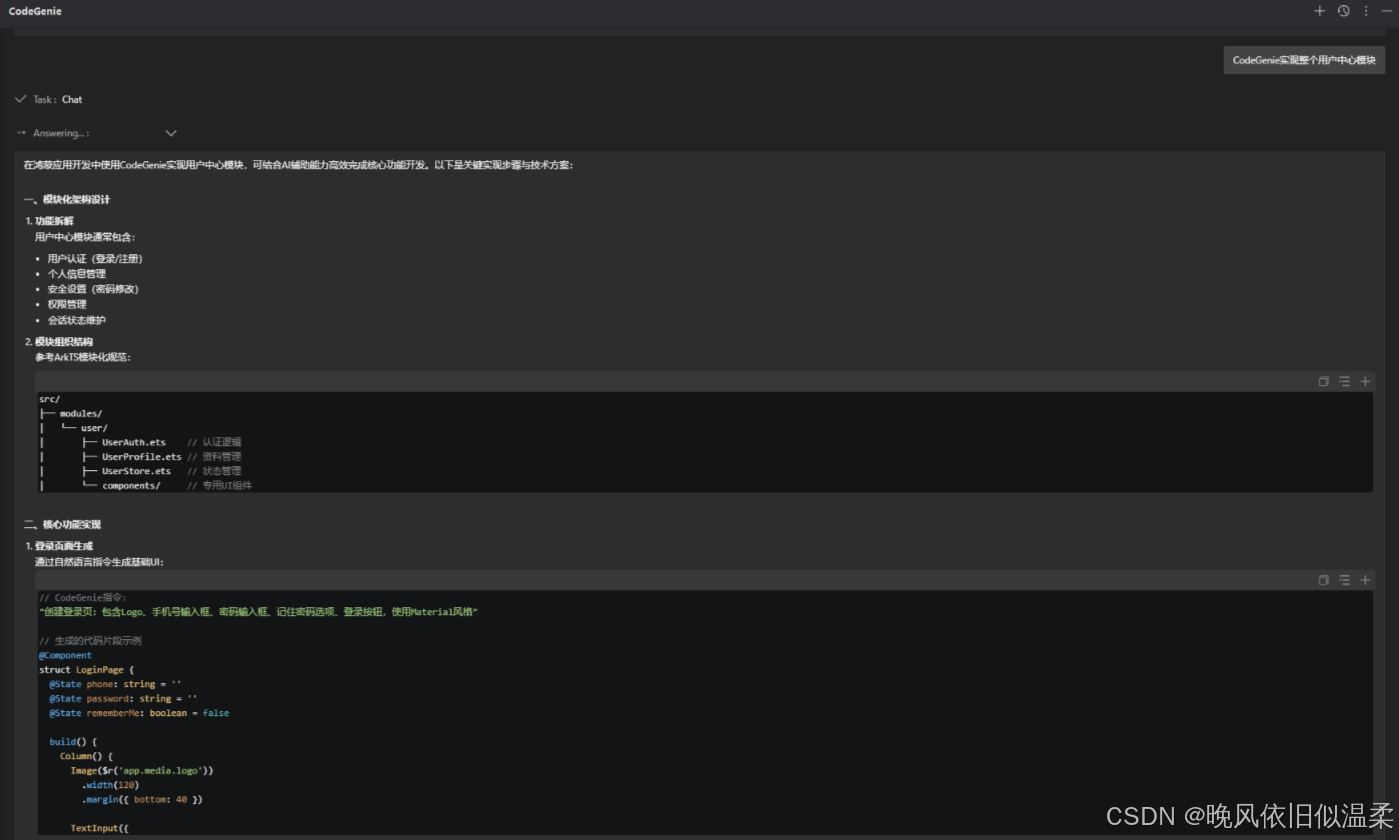1399x840 pixels.
Task: Click the struct LoginPage line
Action: click(86, 669)
